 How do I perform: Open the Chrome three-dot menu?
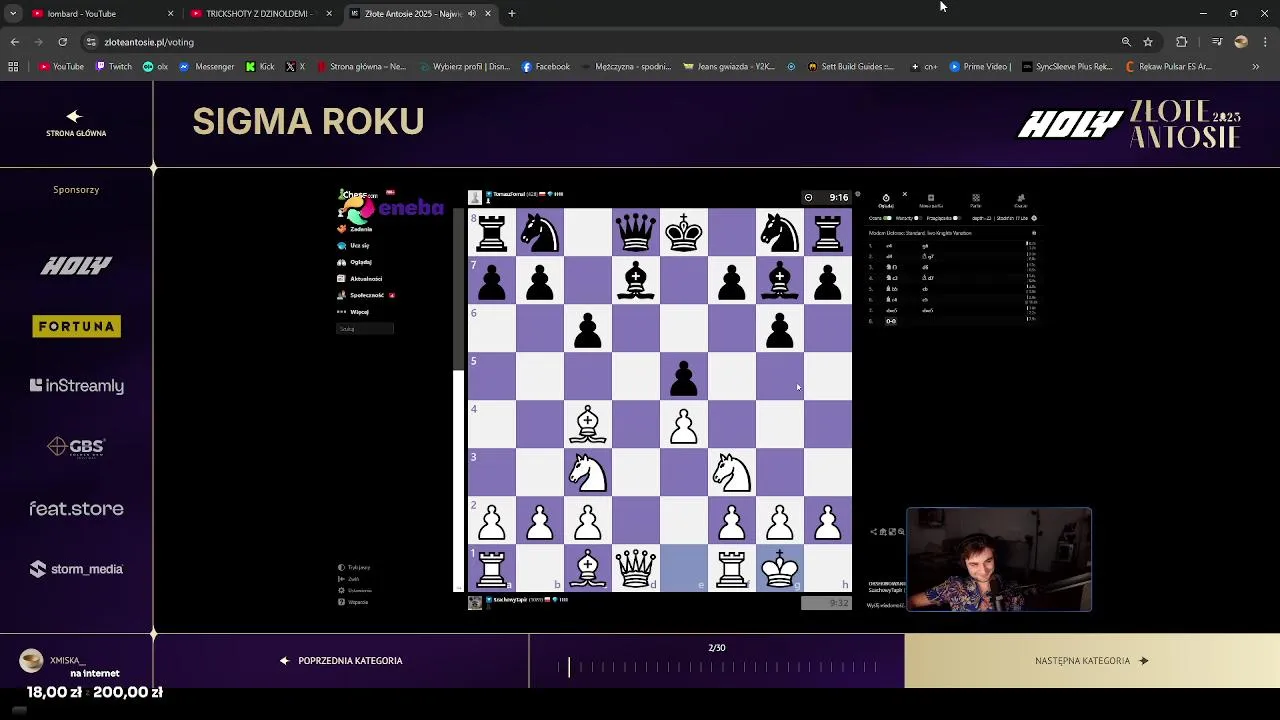1266,42
